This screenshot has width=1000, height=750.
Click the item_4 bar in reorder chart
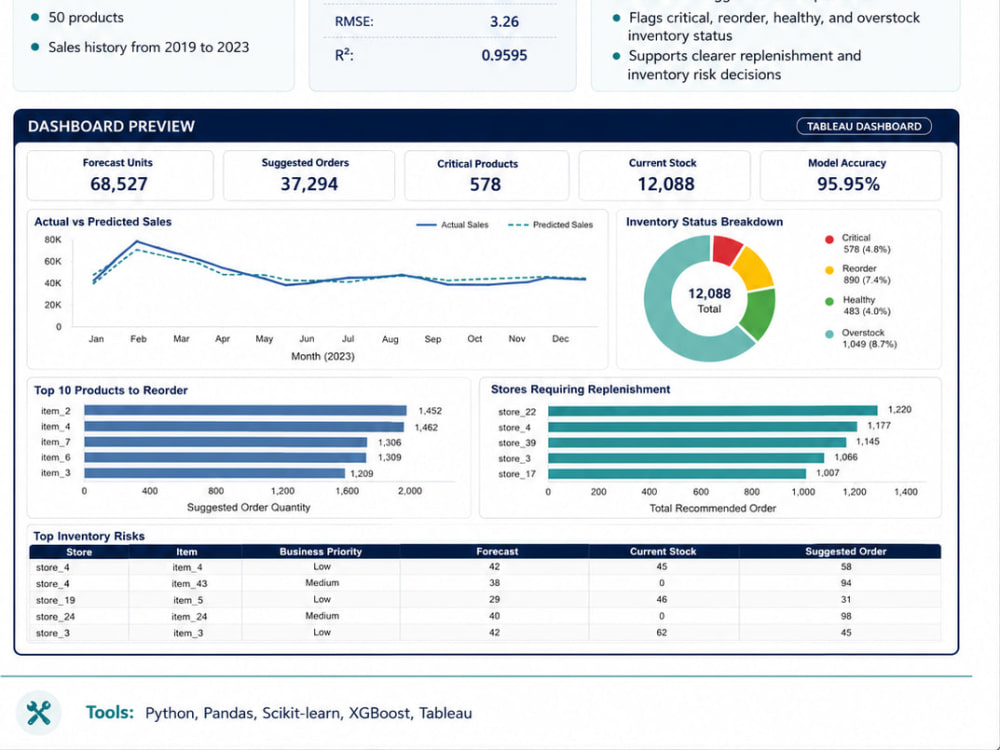click(244, 427)
